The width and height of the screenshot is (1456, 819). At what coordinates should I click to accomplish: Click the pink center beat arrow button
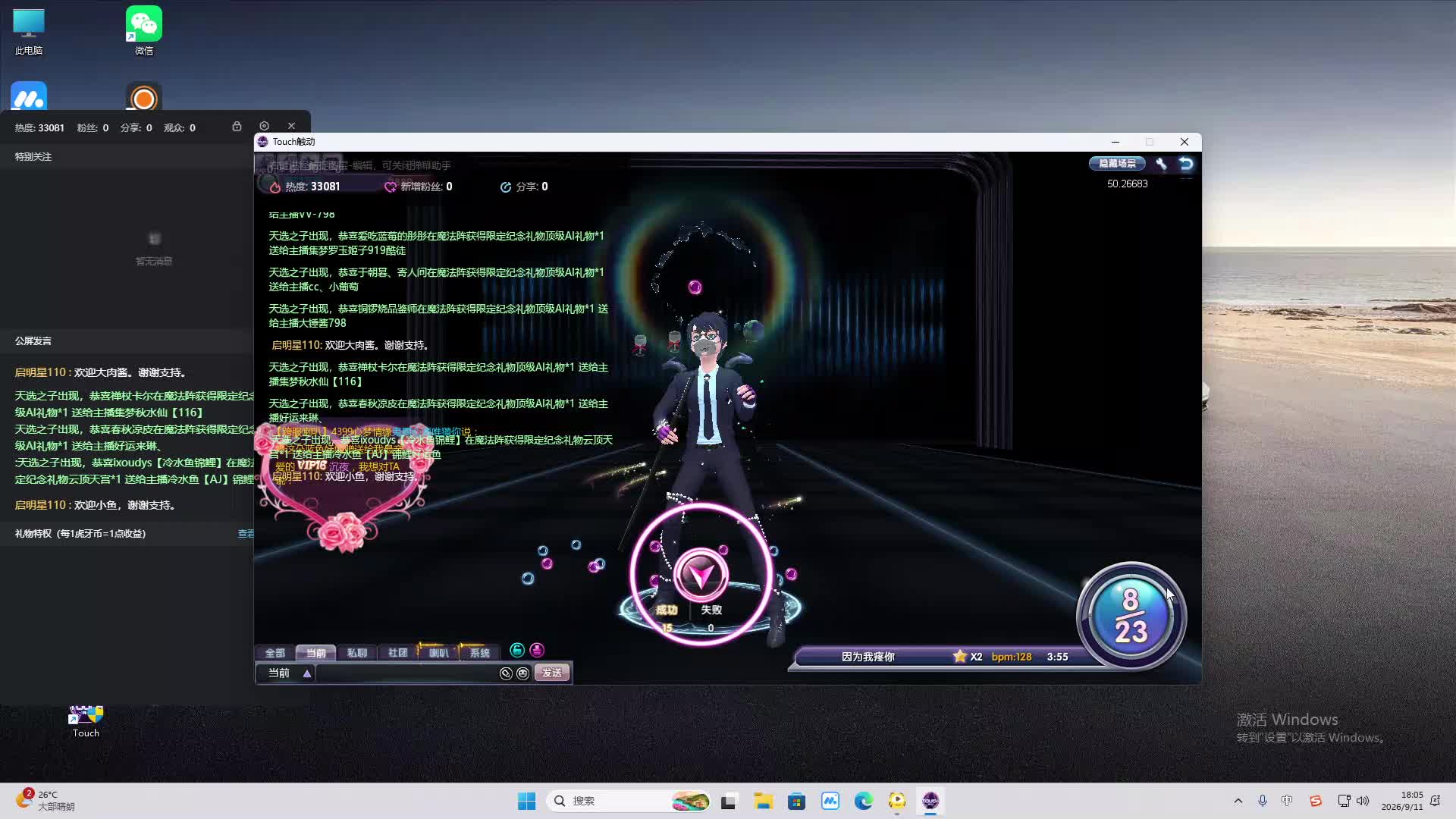701,575
